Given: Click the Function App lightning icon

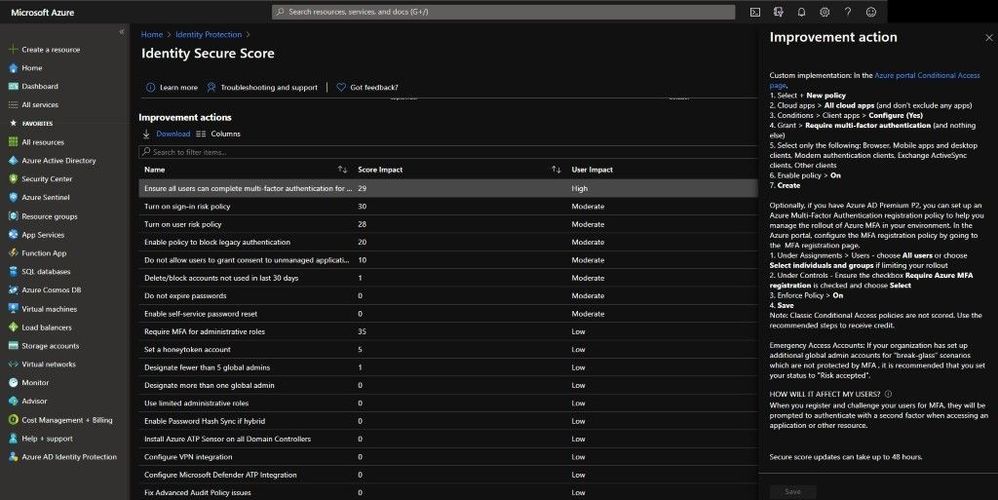Looking at the screenshot, I should (13, 253).
